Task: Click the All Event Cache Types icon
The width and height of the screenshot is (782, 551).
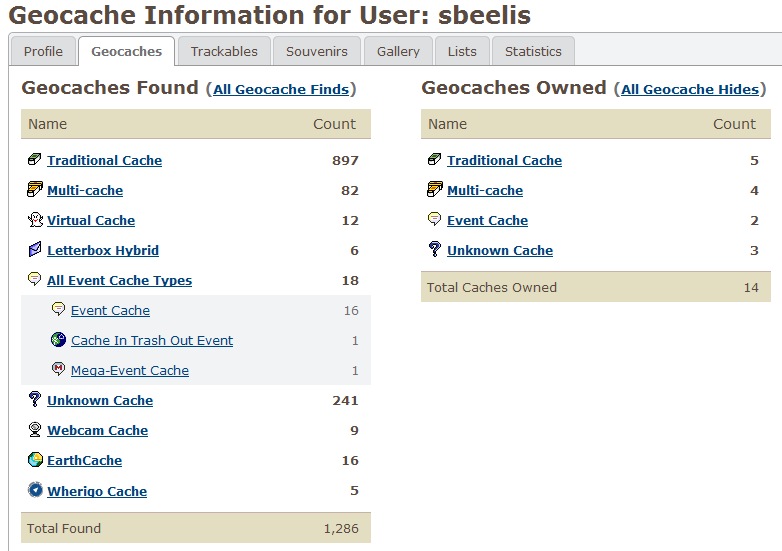Action: (x=34, y=279)
